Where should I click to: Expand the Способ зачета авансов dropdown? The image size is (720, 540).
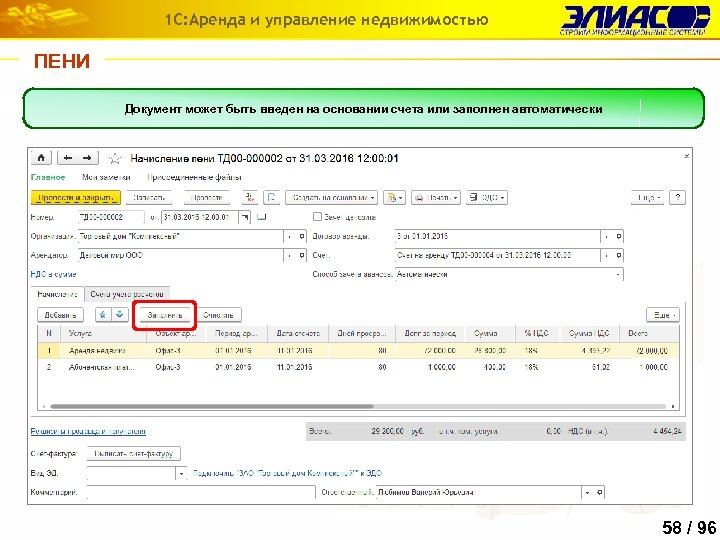coord(618,275)
